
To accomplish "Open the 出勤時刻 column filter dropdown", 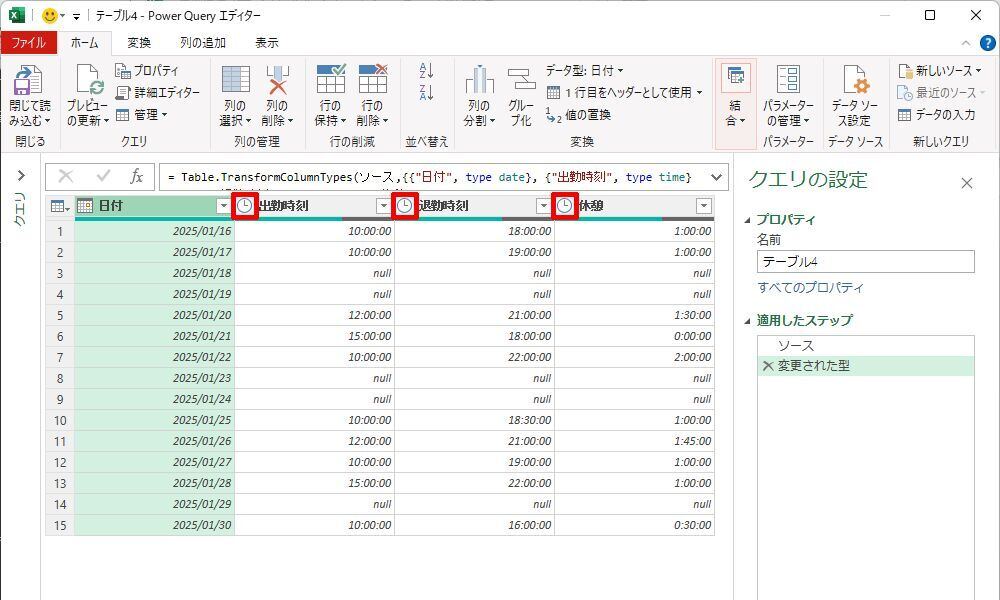I will click(x=383, y=206).
